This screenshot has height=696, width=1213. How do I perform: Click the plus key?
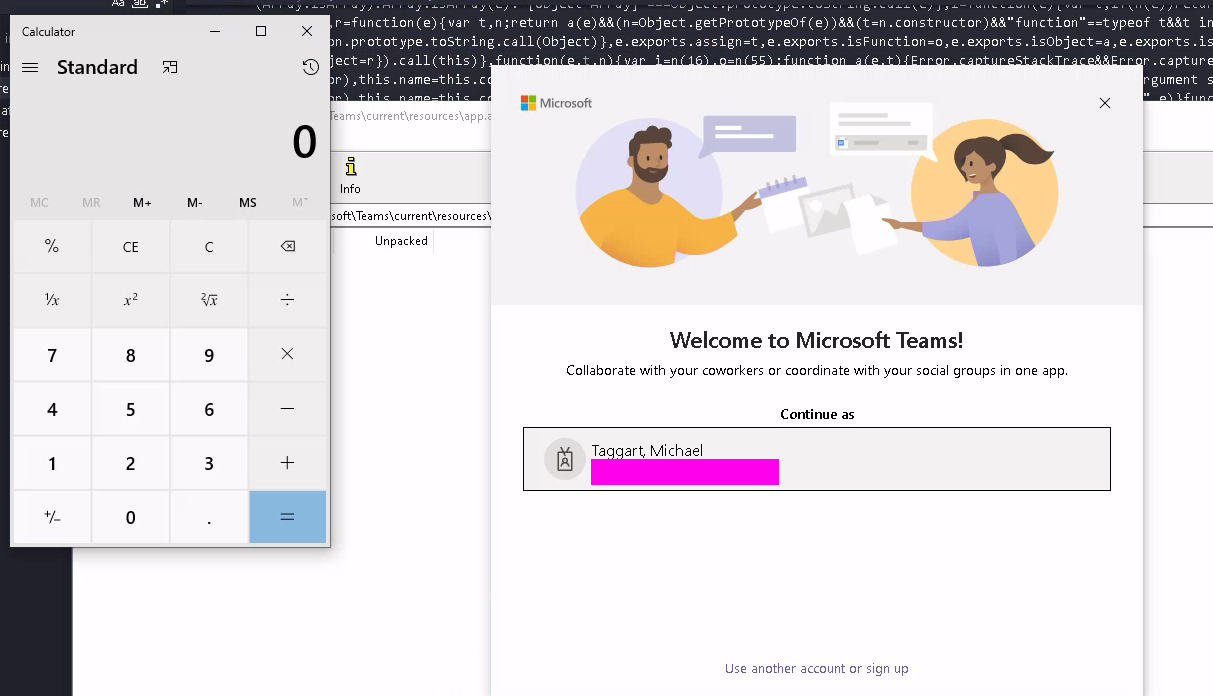click(x=288, y=463)
